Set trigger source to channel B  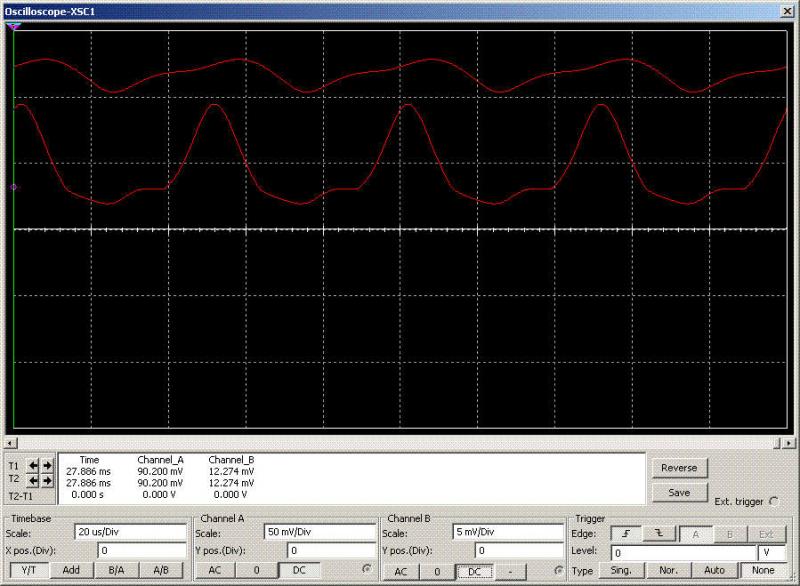click(x=730, y=534)
